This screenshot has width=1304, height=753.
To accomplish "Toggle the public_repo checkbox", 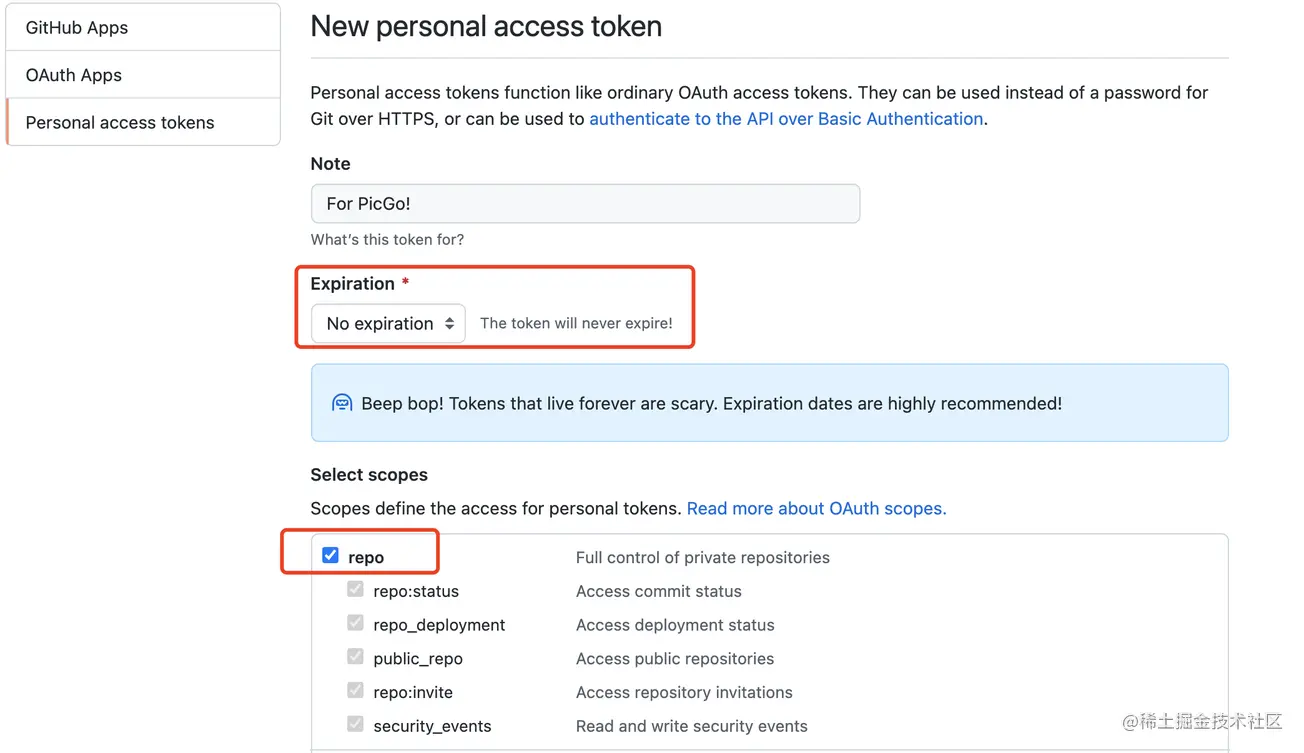I will [355, 657].
